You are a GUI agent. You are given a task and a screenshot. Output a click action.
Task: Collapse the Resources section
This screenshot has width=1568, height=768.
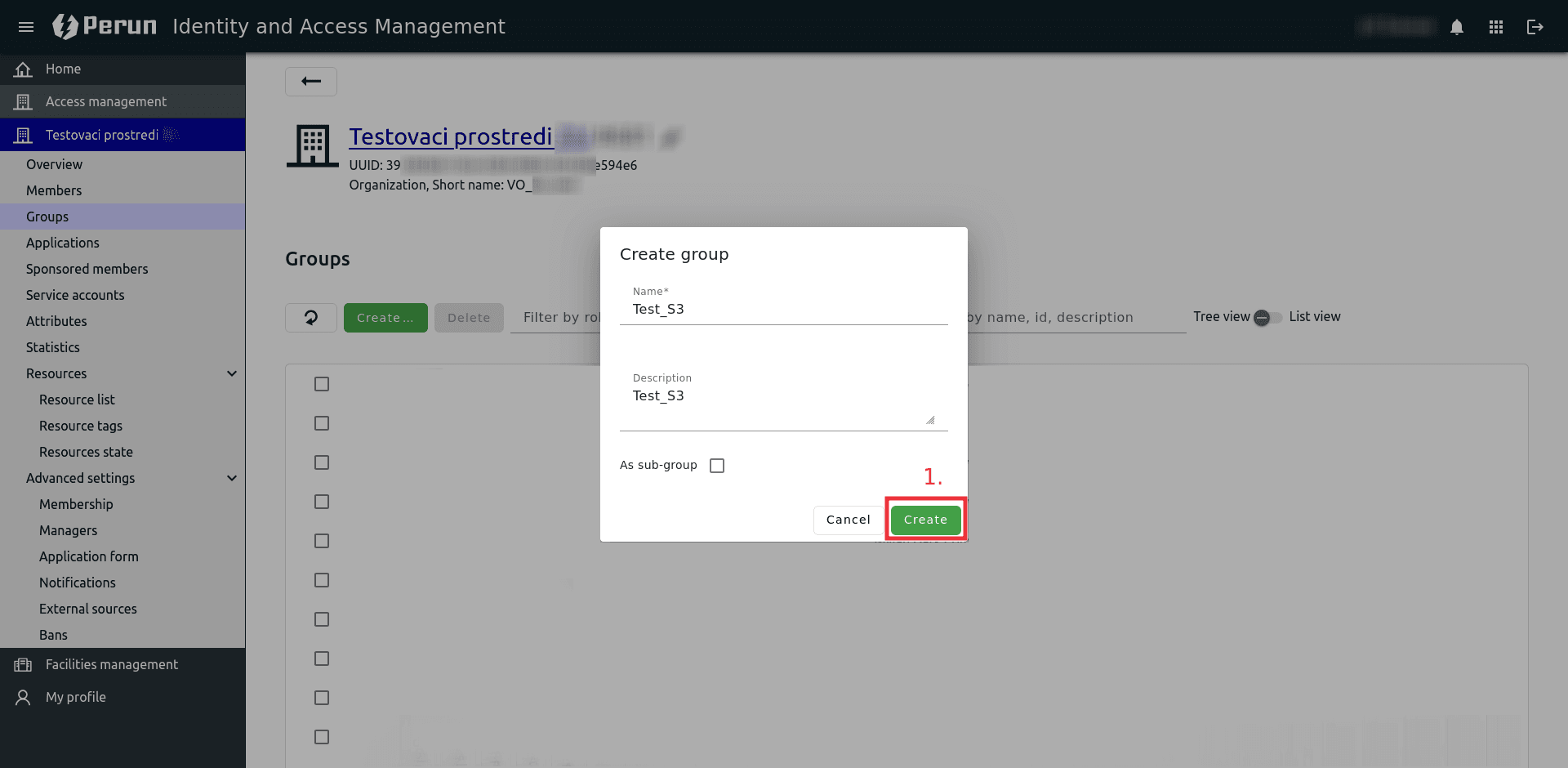(232, 373)
